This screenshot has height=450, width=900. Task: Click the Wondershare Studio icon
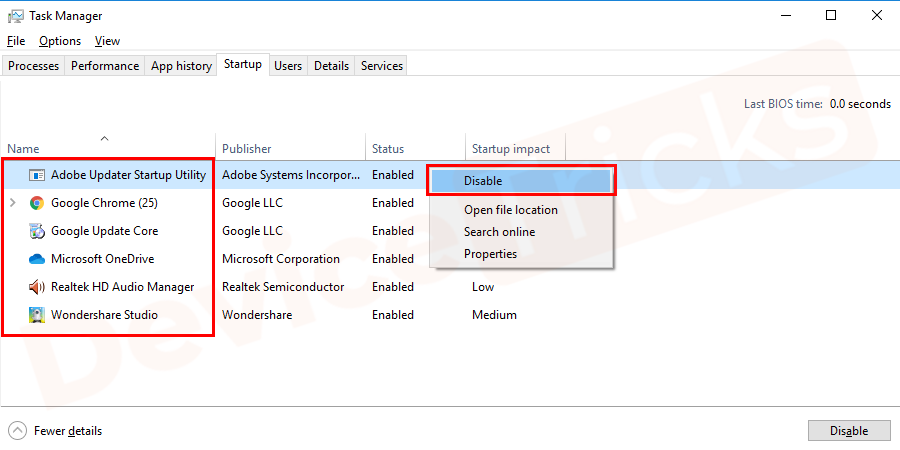click(x=37, y=315)
